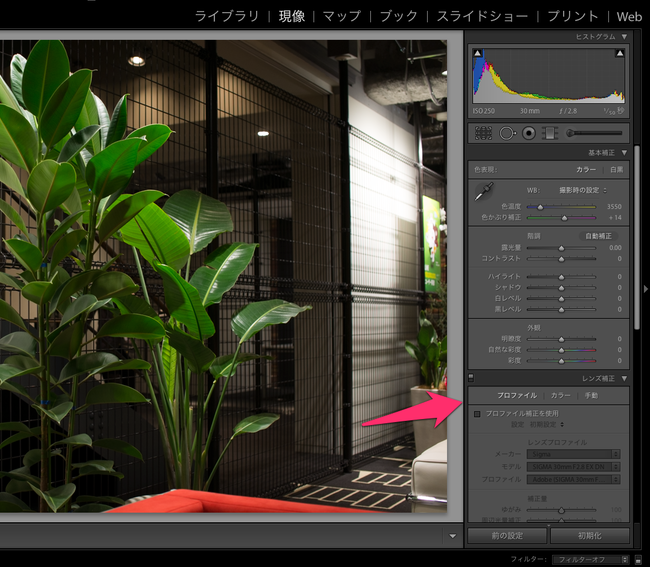Viewport: 650px width, 567px height.
Task: Select the Graduated Filter tool
Action: [550, 133]
